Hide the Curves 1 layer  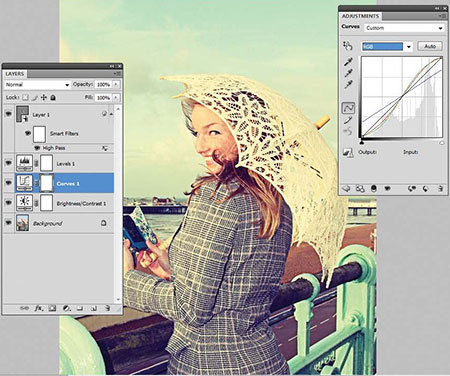pyautogui.click(x=8, y=183)
